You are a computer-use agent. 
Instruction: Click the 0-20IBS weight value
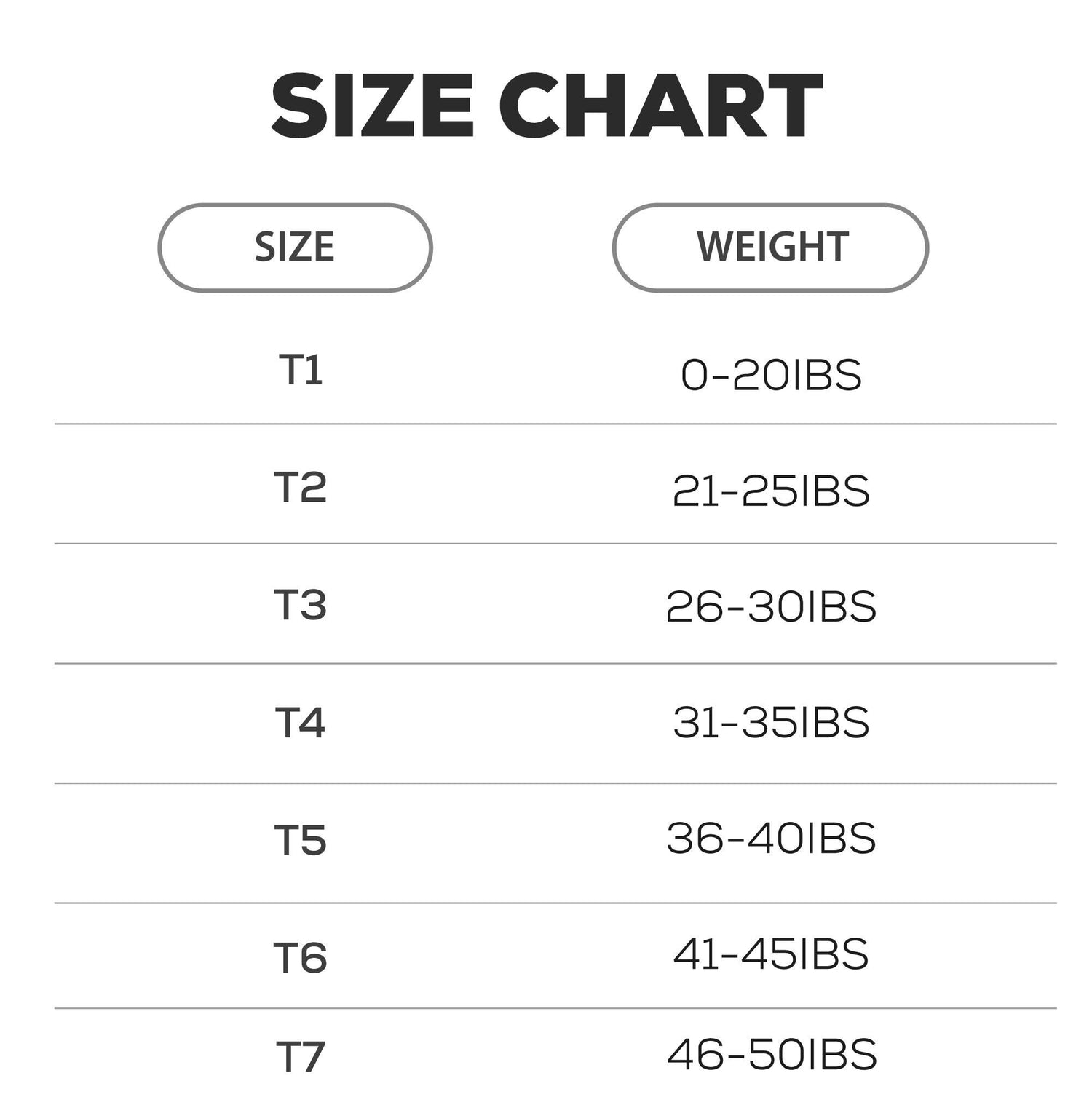point(771,376)
